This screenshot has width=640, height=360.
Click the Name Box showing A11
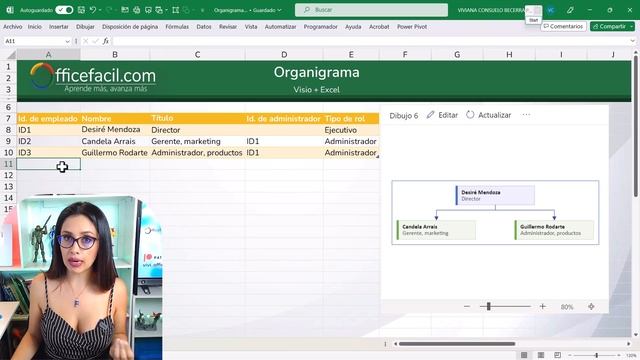tap(33, 41)
